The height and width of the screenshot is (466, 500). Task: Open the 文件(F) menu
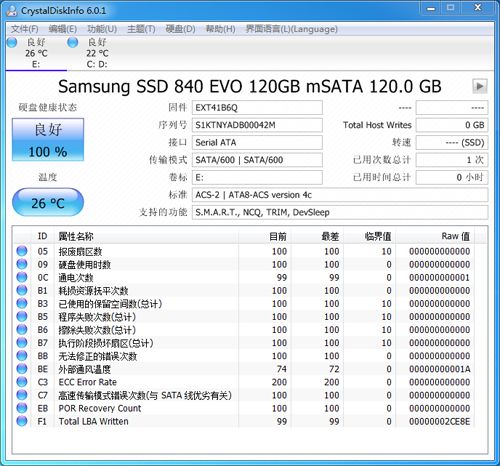click(x=24, y=29)
